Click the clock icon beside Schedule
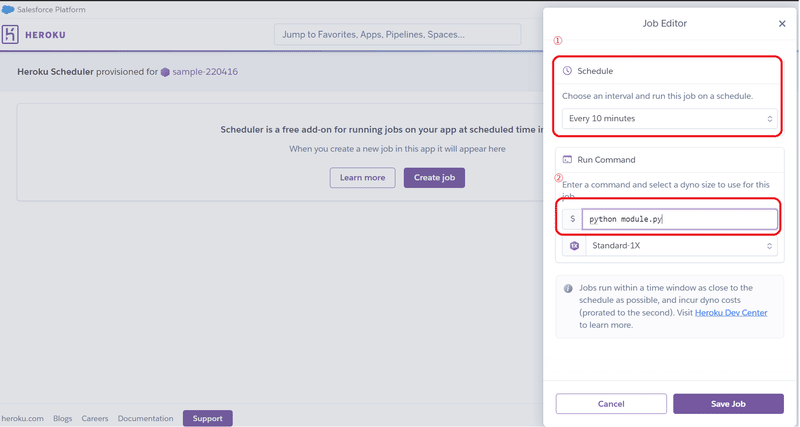The height and width of the screenshot is (427, 800). pyautogui.click(x=567, y=71)
